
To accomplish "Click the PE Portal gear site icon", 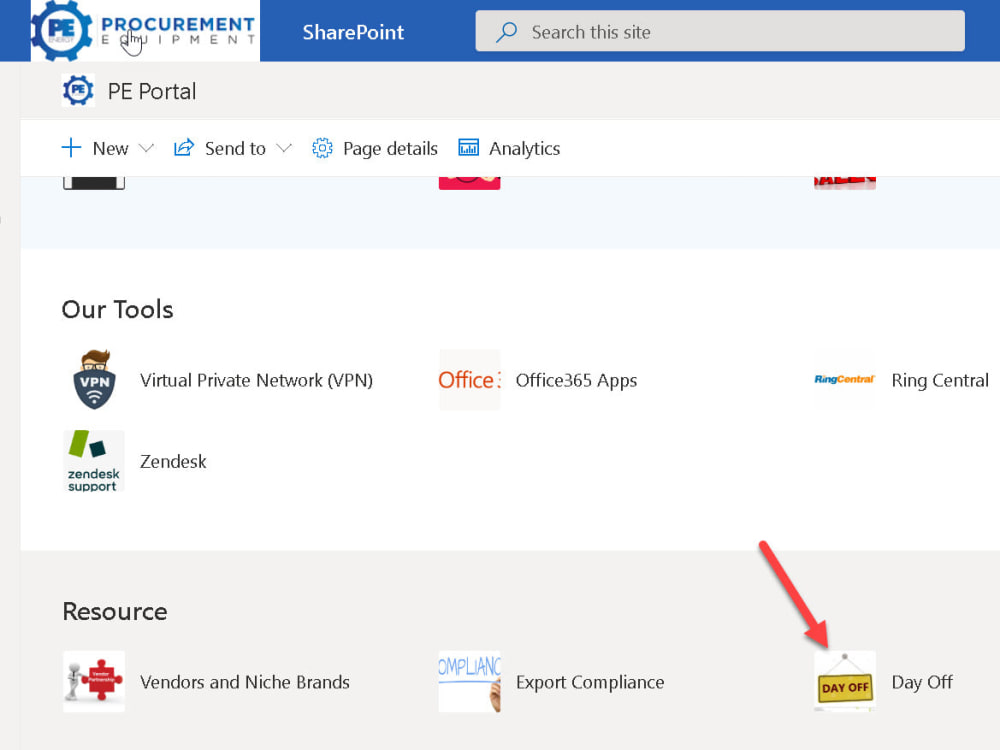I will tap(78, 91).
